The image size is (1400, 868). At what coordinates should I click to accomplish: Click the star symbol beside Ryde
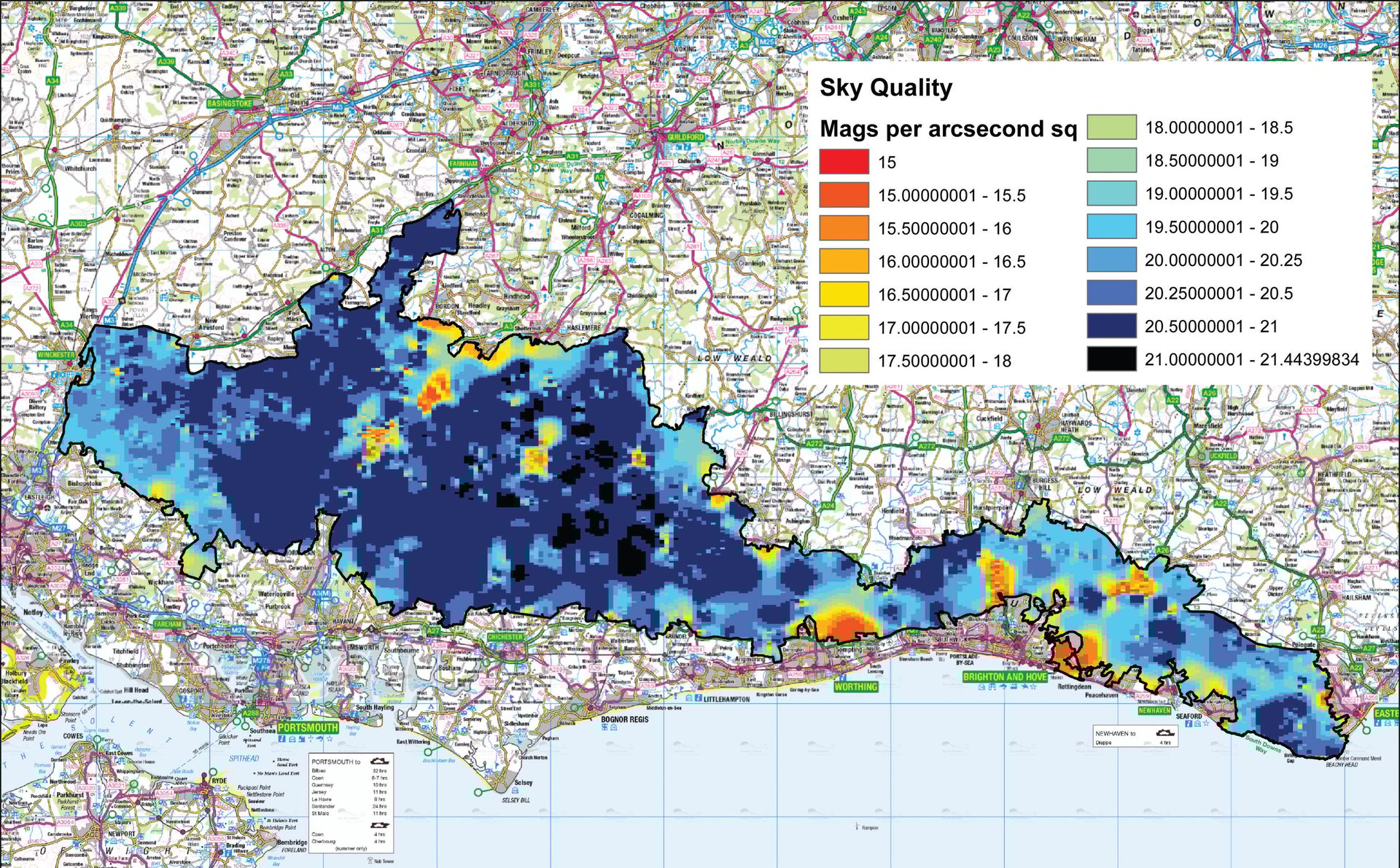(x=226, y=789)
